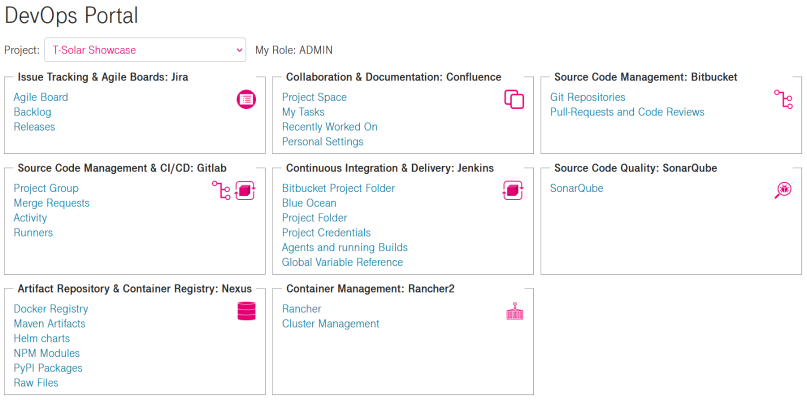Click the SonarQube bug magnifier icon
The height and width of the screenshot is (400, 807).
pos(783,190)
